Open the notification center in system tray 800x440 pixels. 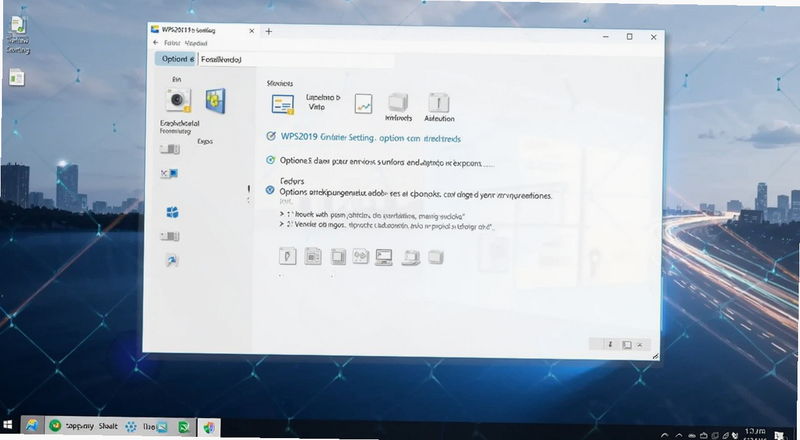click(x=780, y=435)
